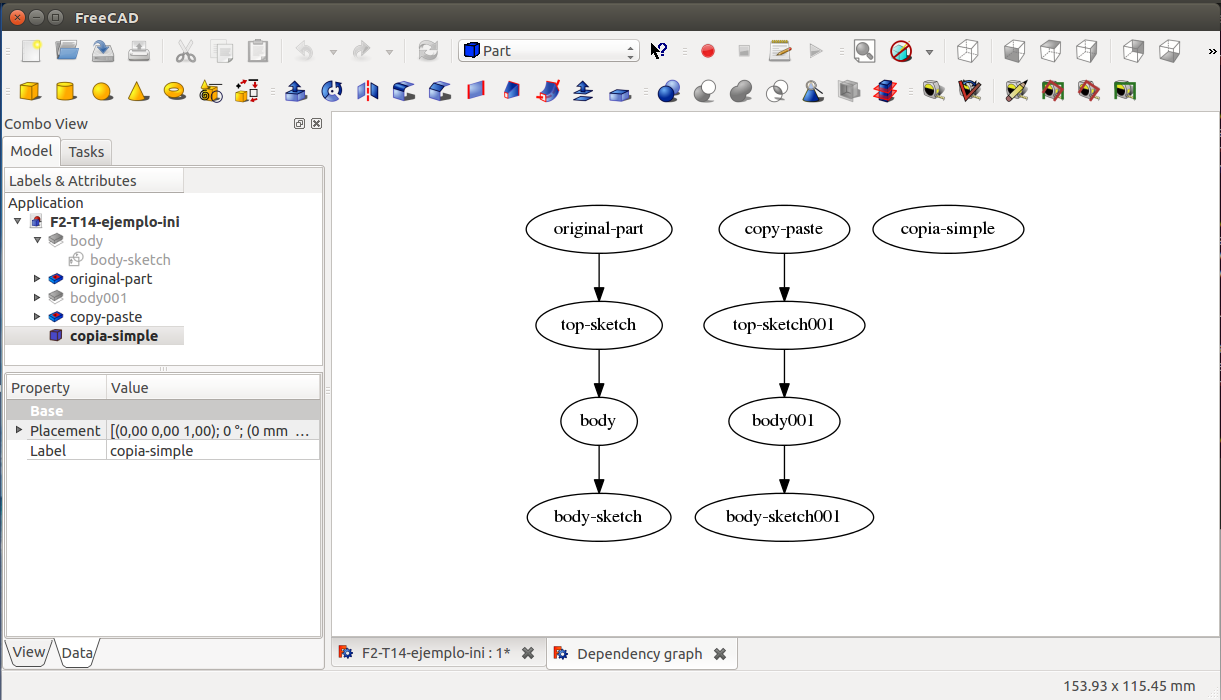This screenshot has height=700, width=1221.
Task: Select the Revolve tool
Action: (332, 92)
